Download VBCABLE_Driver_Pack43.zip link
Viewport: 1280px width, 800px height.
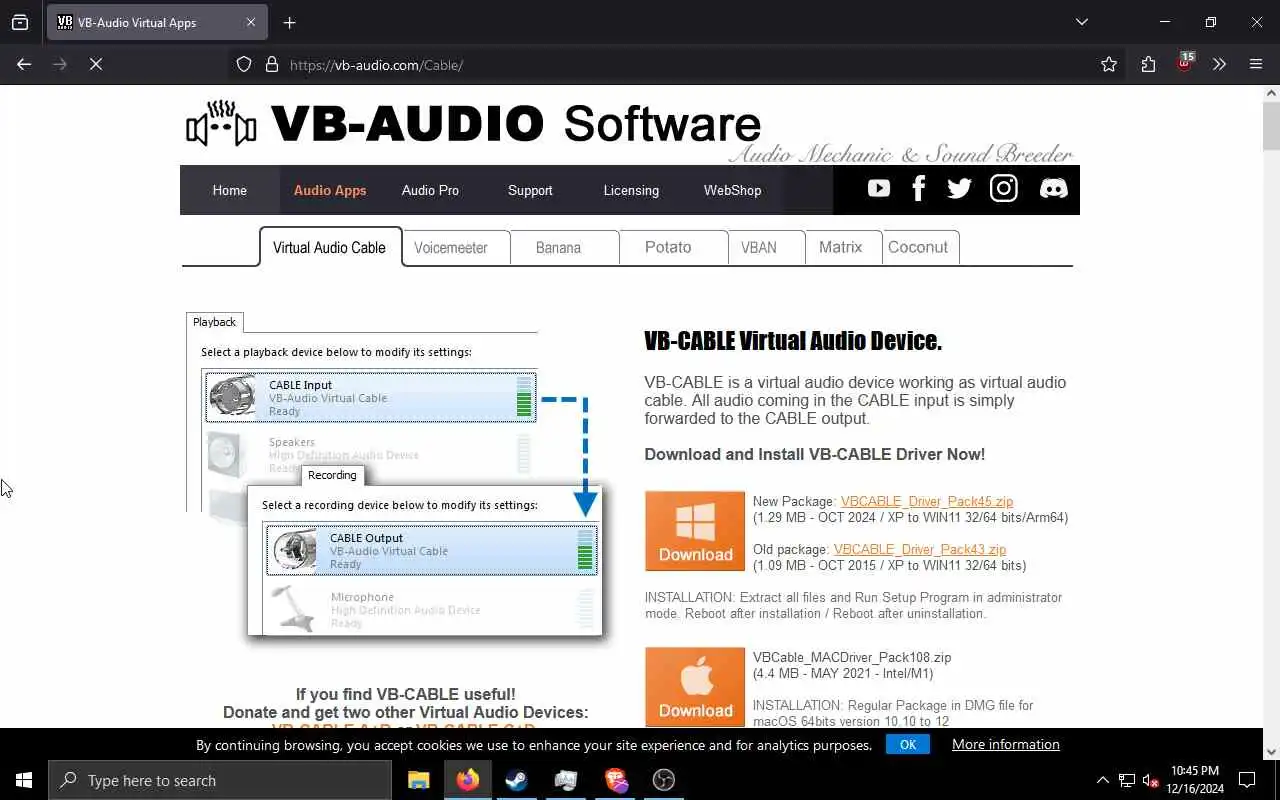click(x=920, y=549)
